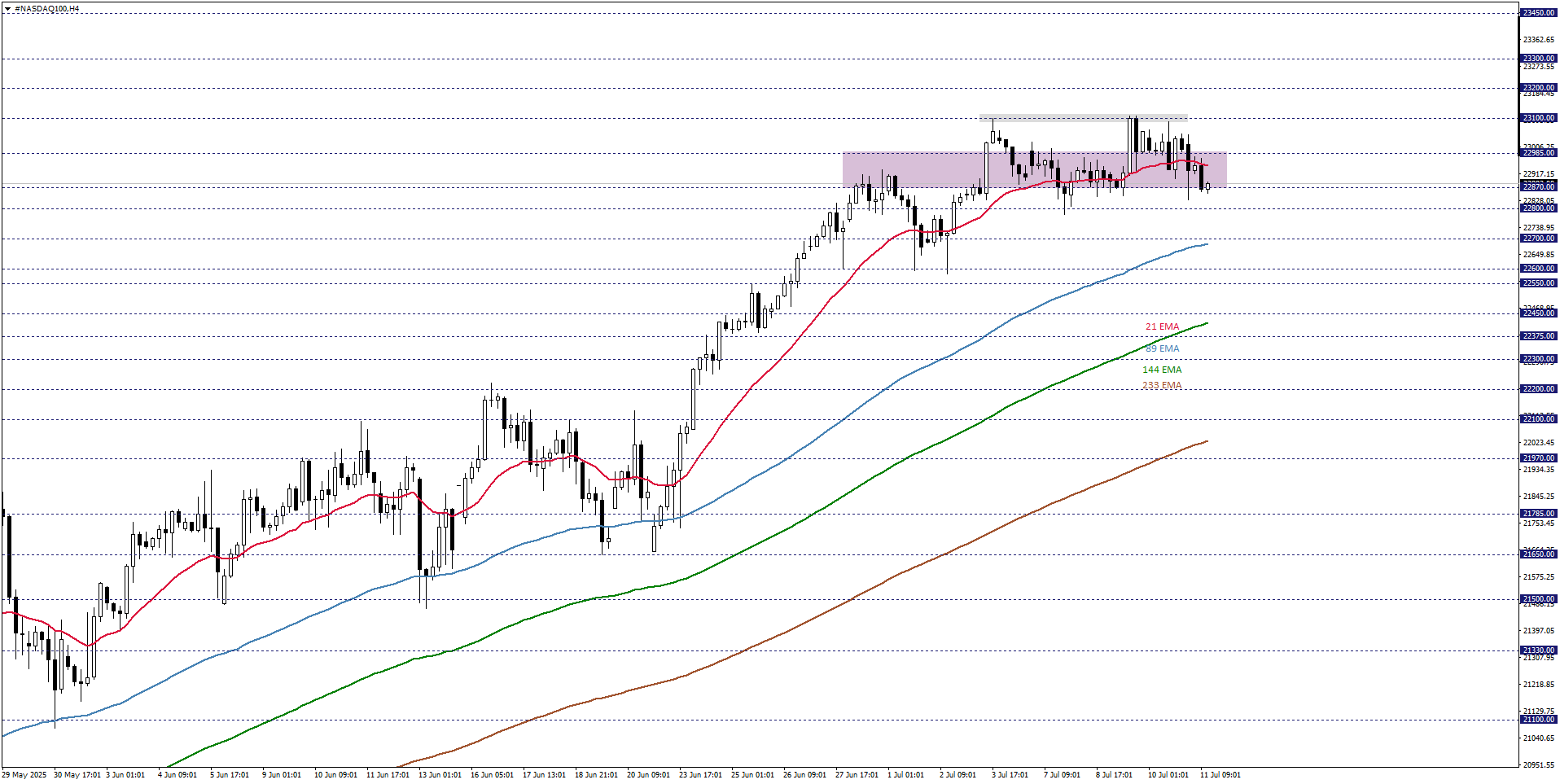The image size is (1560, 784).
Task: Select the gray resistance rectangle near 23100
Action: tap(1083, 118)
